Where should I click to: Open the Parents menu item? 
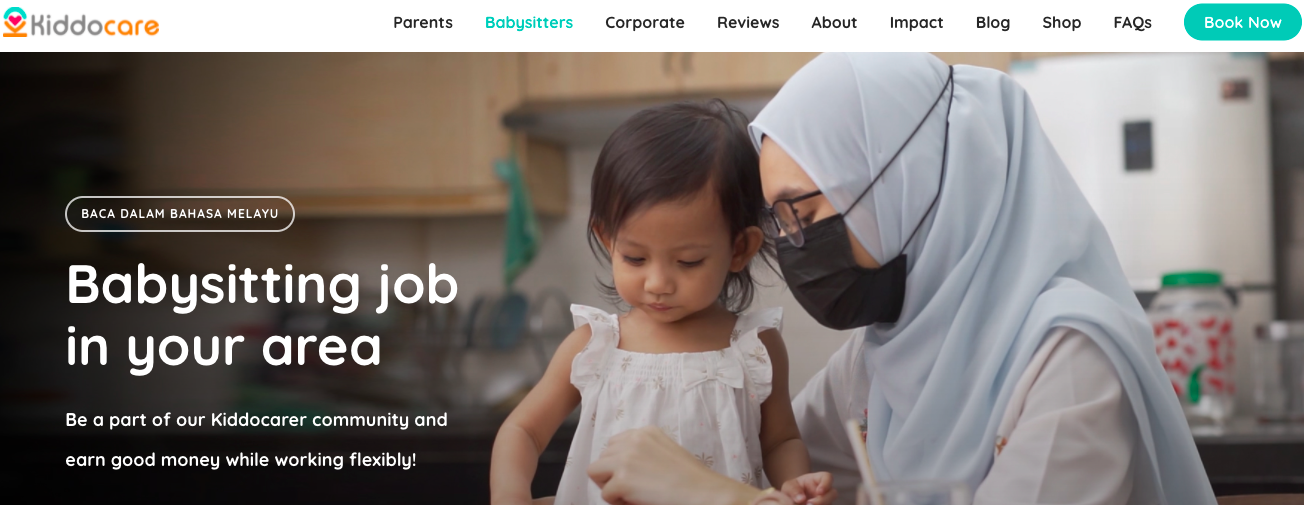423,22
